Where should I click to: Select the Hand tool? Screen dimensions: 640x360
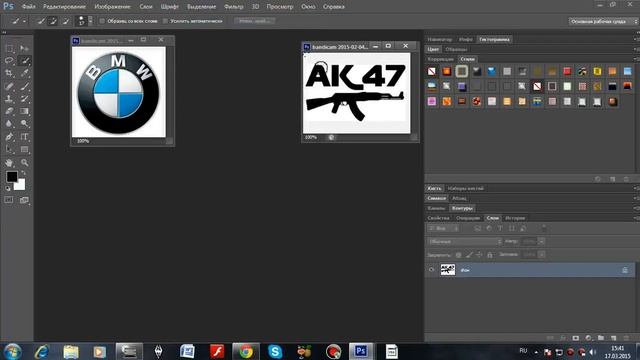pyautogui.click(x=9, y=162)
